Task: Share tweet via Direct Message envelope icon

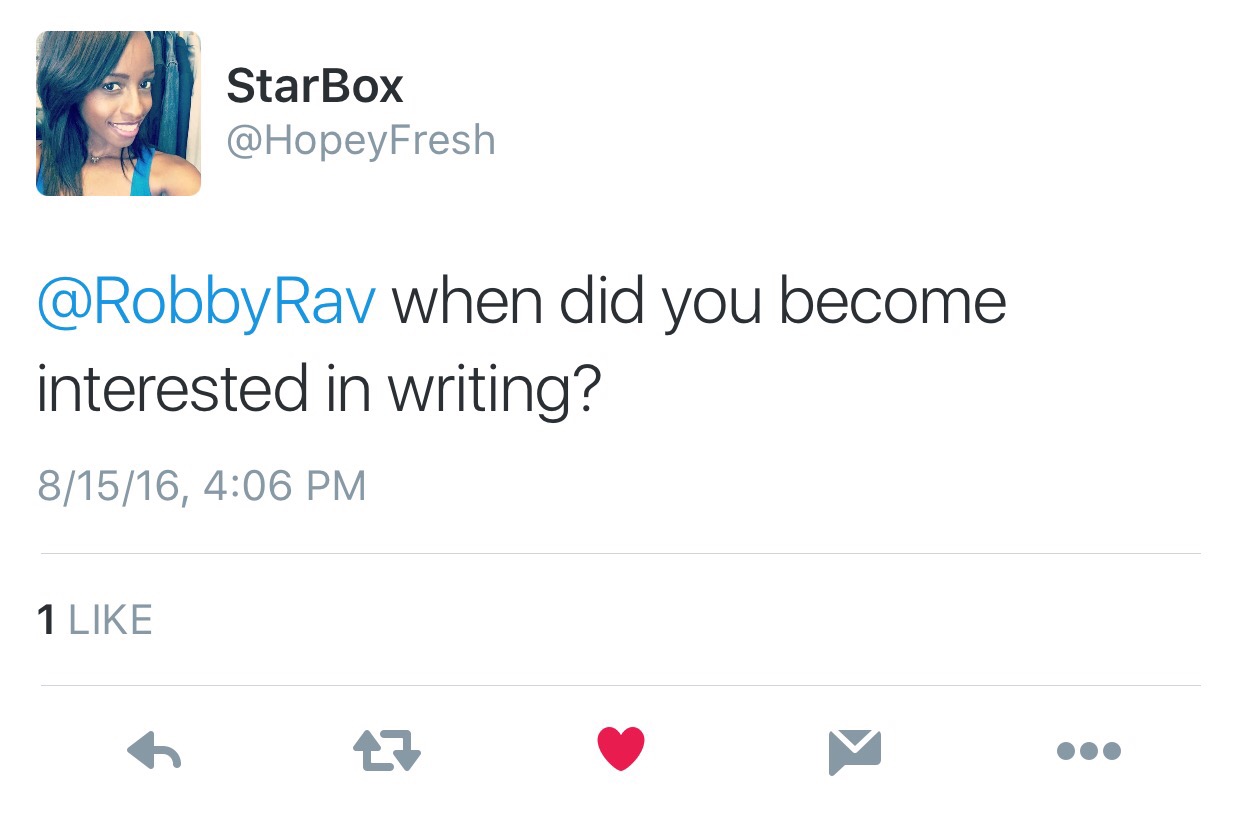Action: pos(855,751)
